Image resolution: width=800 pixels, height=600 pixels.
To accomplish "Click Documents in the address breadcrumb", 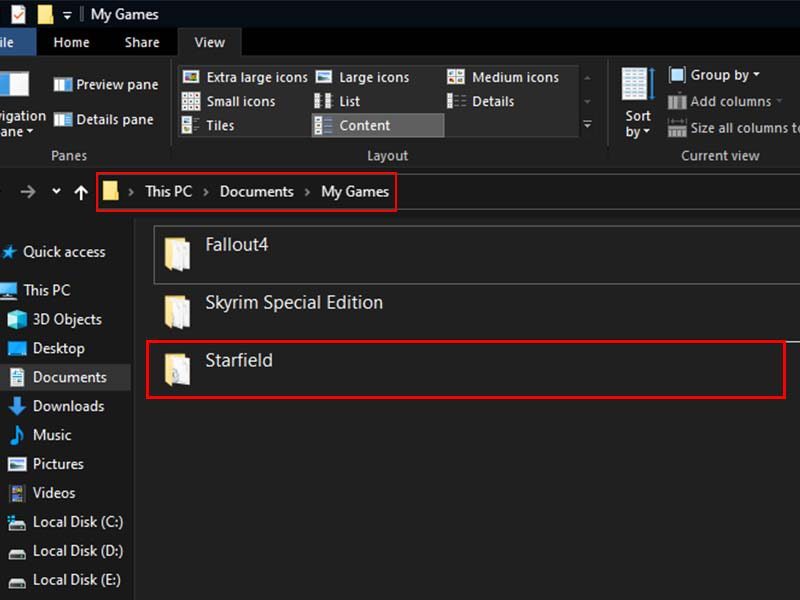I will [x=257, y=191].
